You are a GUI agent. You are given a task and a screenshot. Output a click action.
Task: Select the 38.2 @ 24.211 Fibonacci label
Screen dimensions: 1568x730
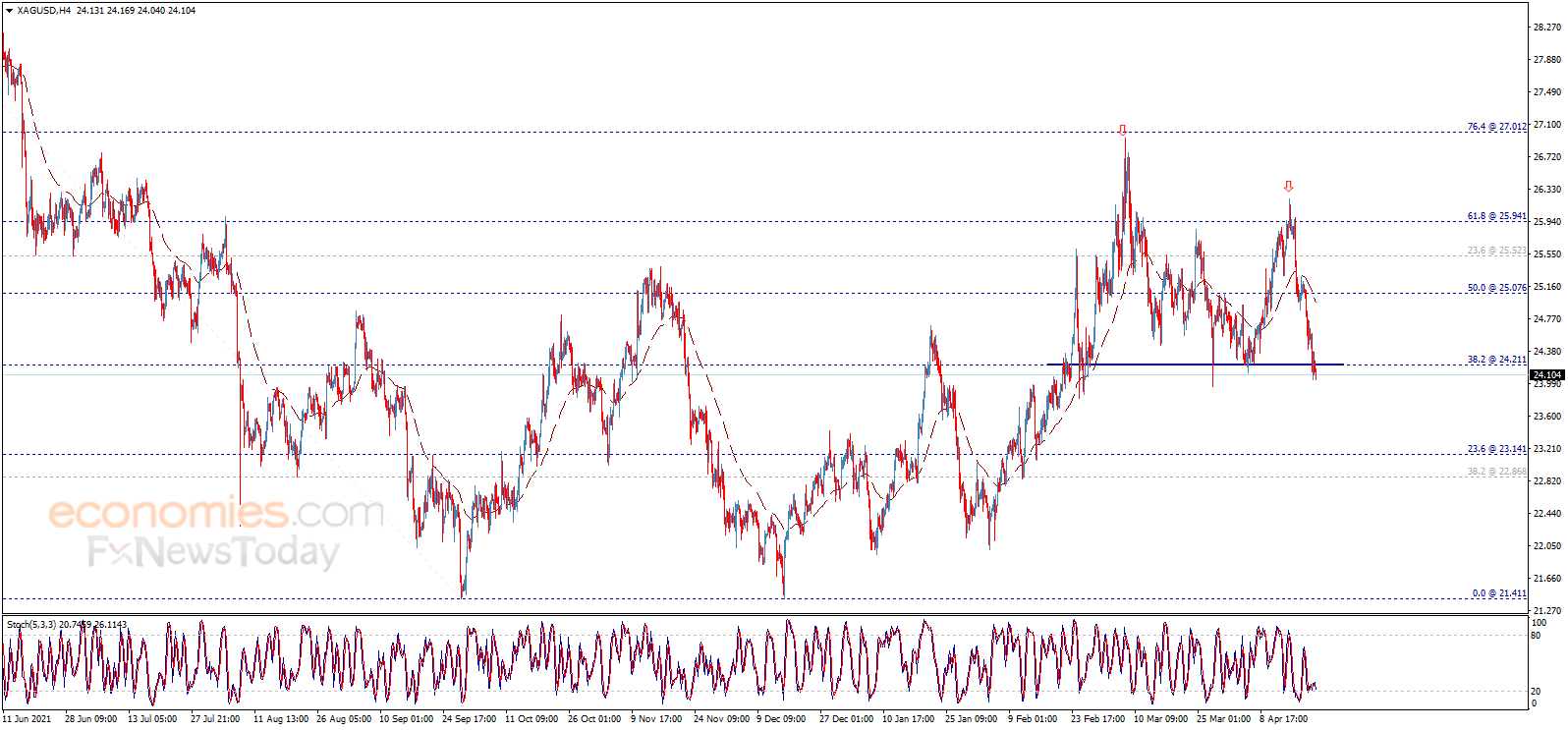point(1496,360)
